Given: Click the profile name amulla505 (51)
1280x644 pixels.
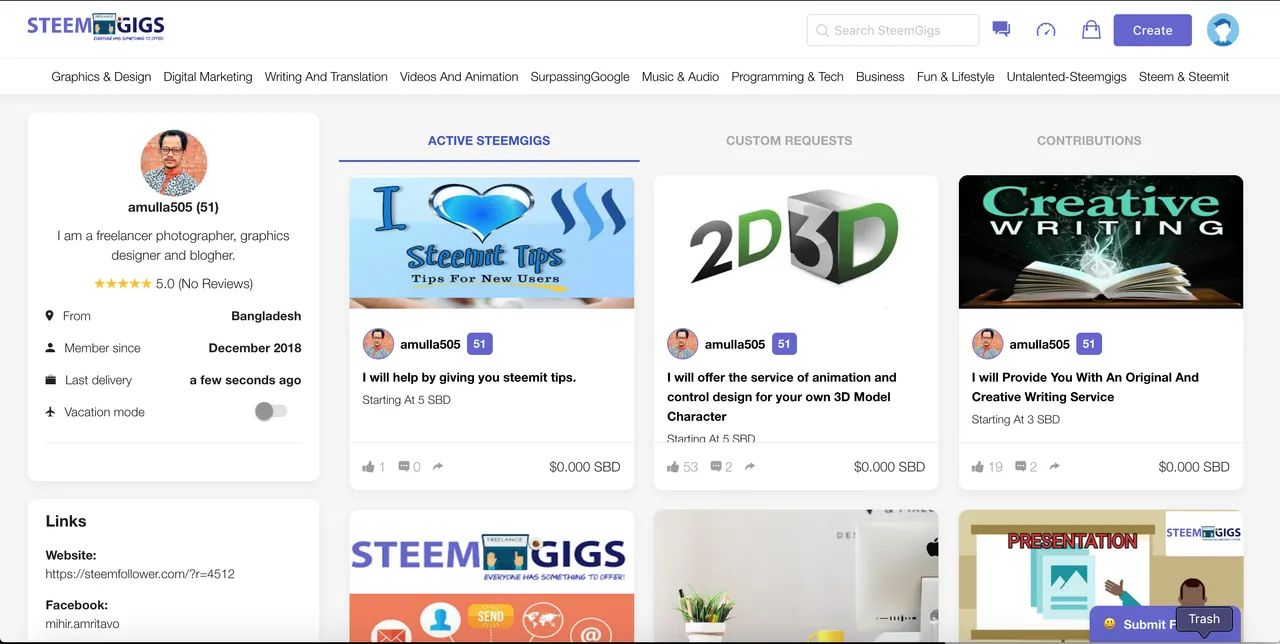Looking at the screenshot, I should [173, 207].
